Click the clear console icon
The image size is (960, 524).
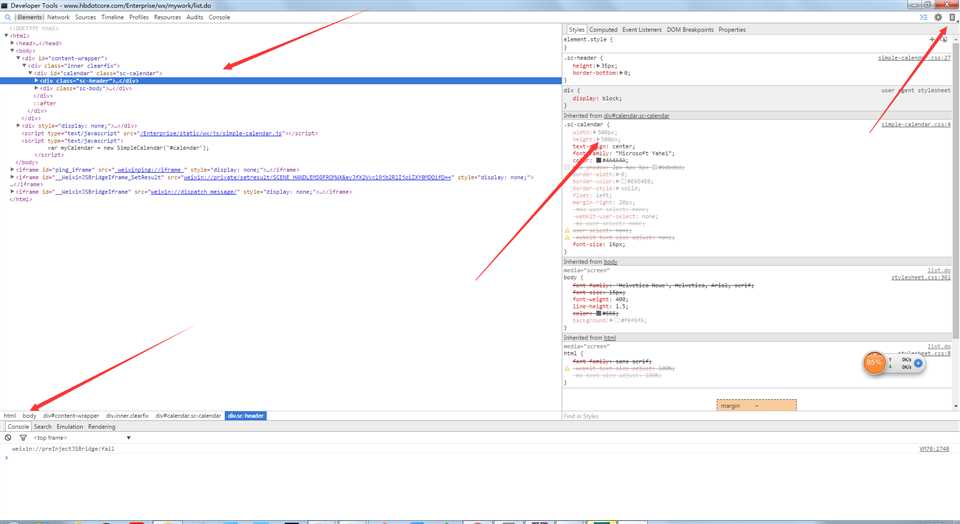click(8, 438)
